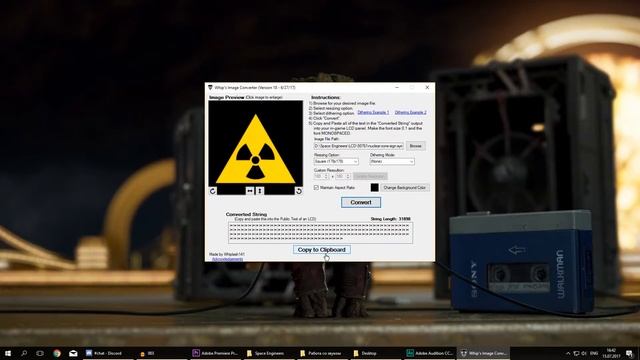Click Copy to Clipboard button

pyautogui.click(x=322, y=250)
